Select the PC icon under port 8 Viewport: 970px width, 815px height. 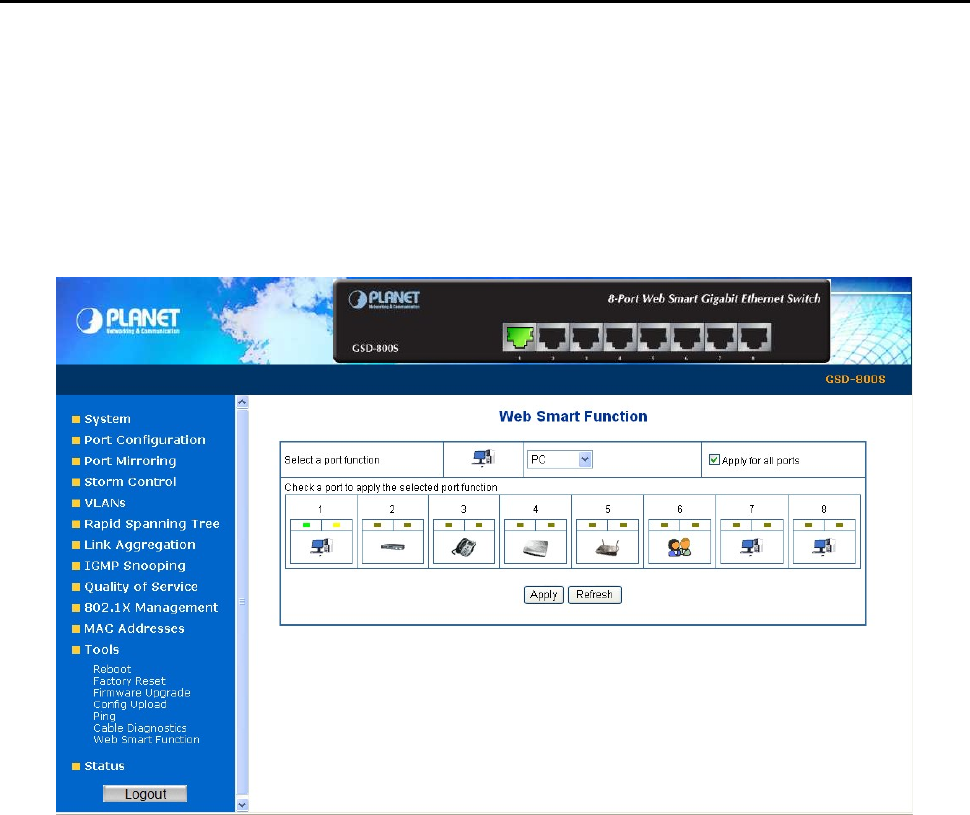pos(823,547)
